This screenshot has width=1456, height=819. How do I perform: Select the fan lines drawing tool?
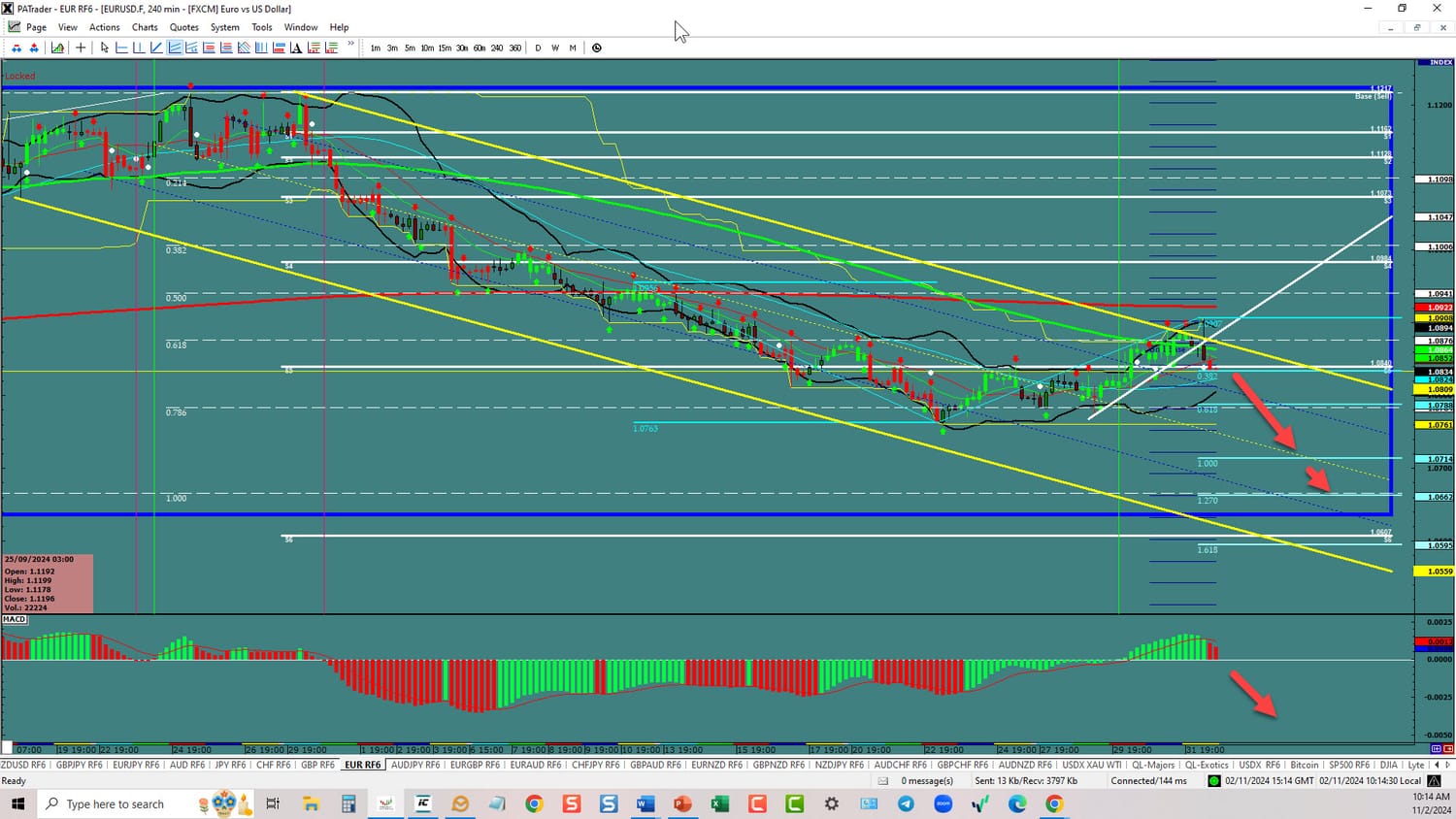point(245,48)
